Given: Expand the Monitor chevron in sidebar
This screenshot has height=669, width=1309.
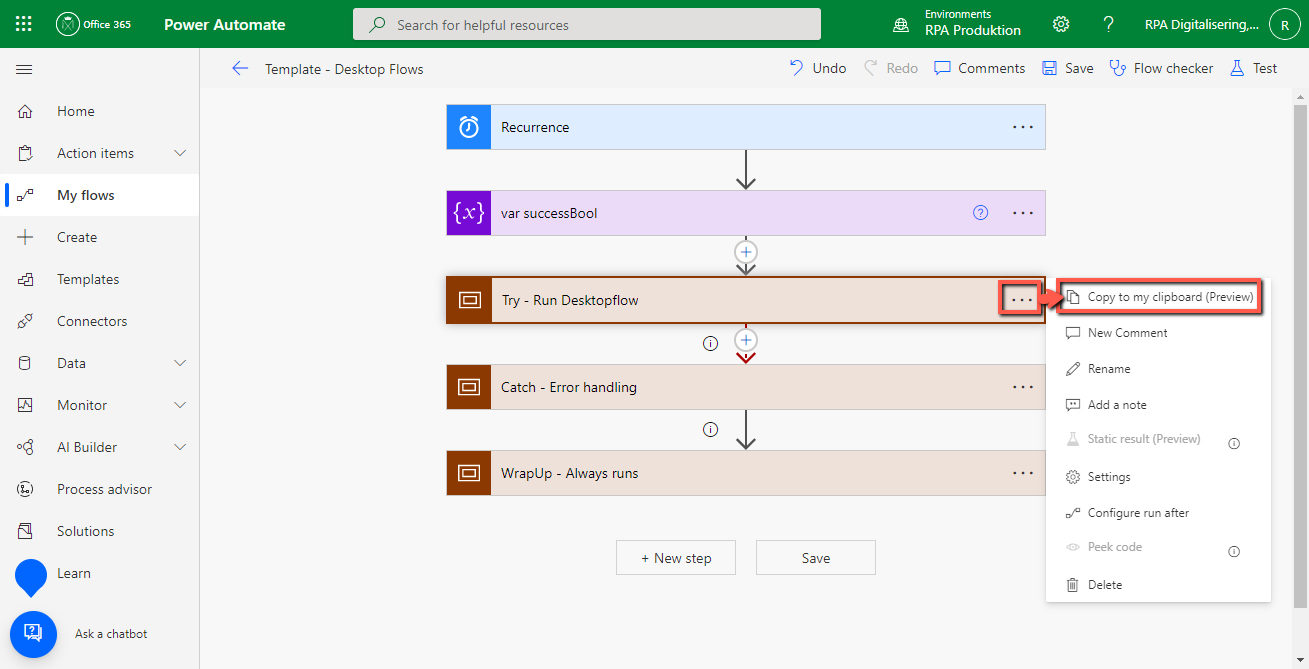Looking at the screenshot, I should click(x=180, y=405).
